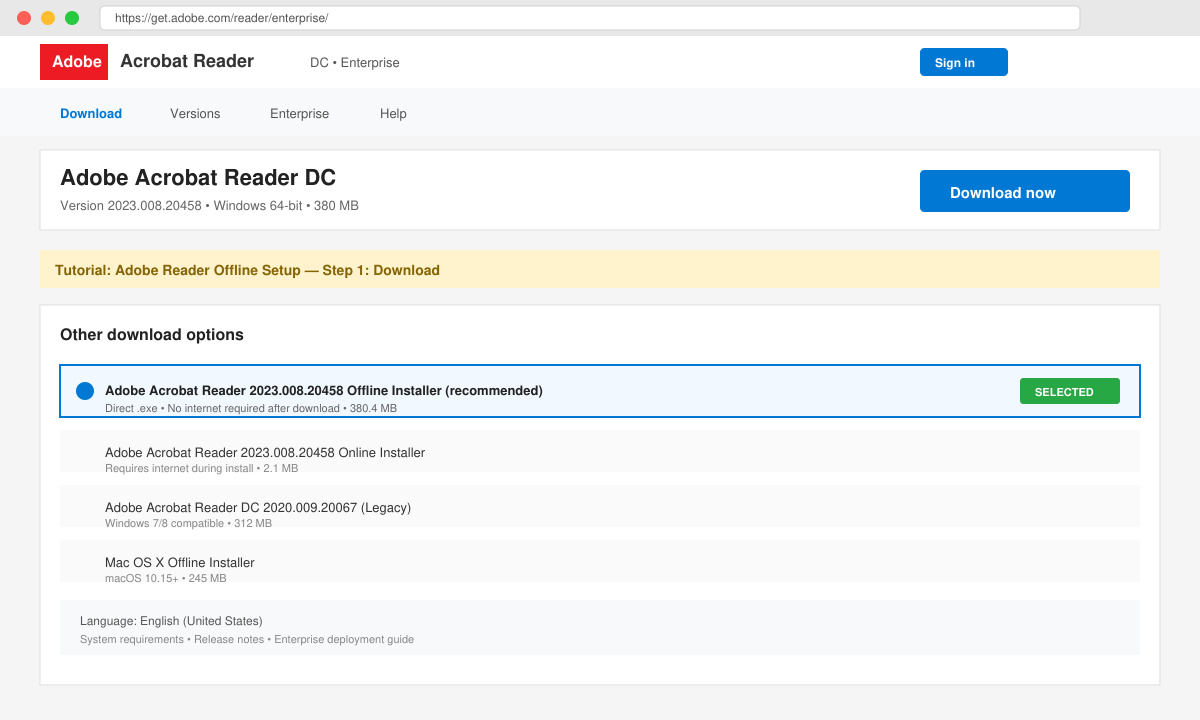The height and width of the screenshot is (720, 1200).
Task: Open the Download tab
Action: point(91,113)
